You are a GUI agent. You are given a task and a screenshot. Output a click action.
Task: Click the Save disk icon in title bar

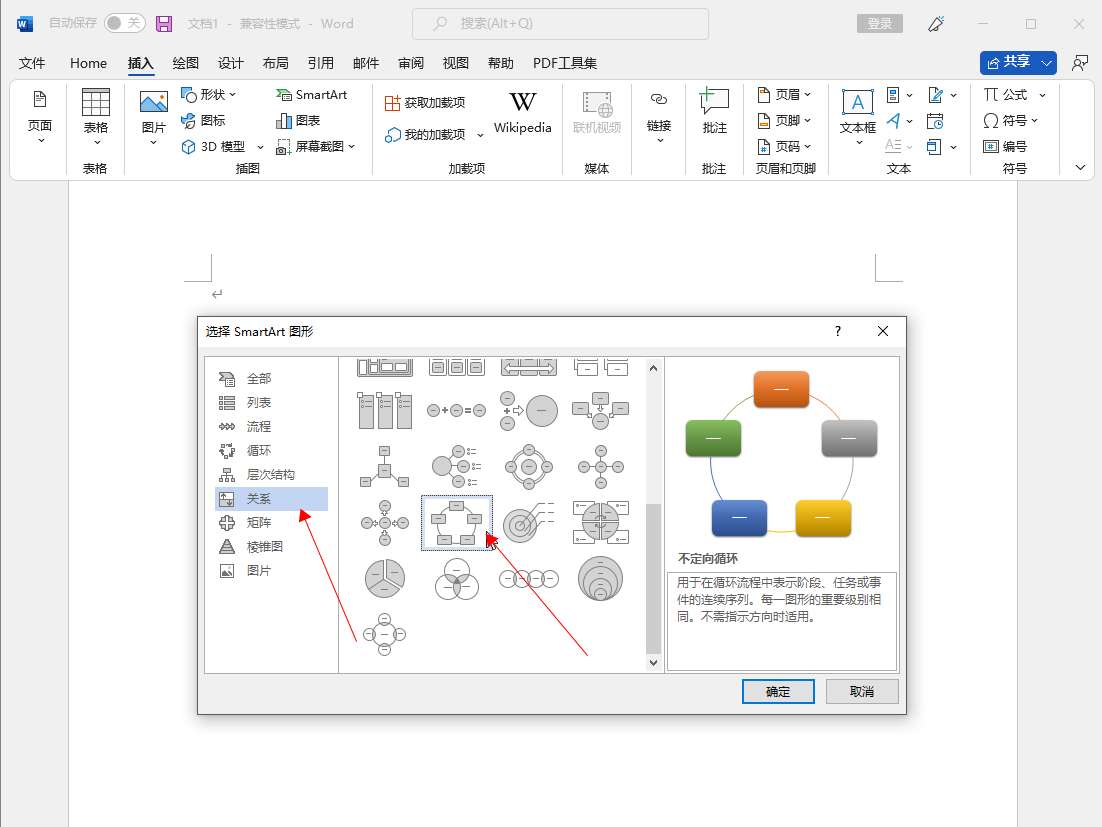pos(164,24)
